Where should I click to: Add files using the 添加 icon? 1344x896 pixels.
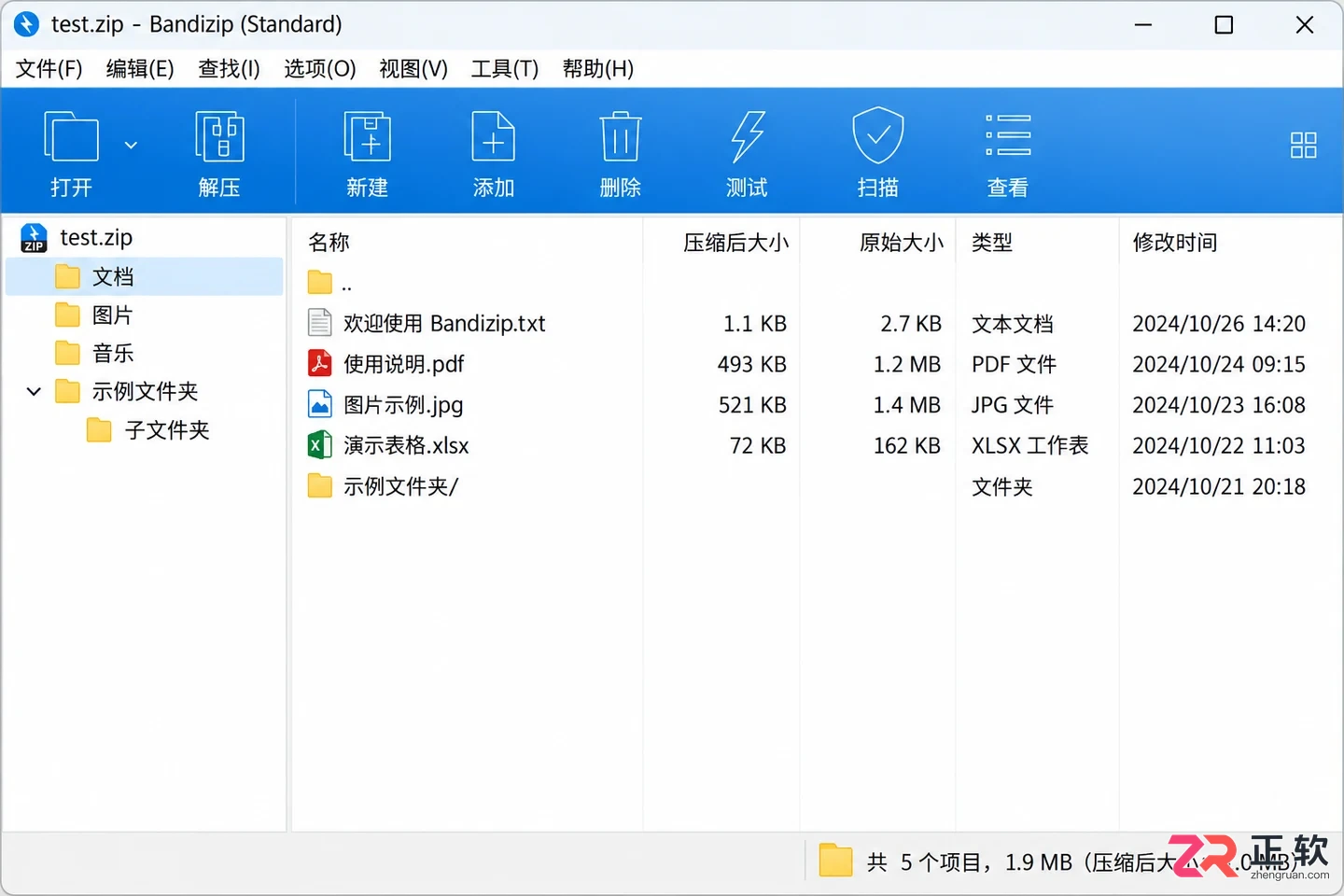tap(493, 153)
